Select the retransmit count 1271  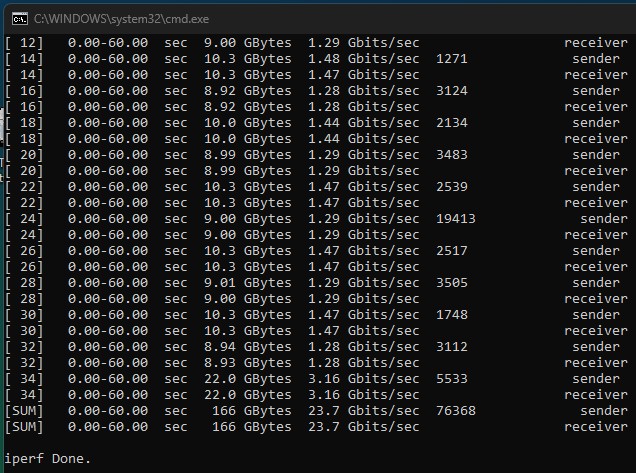pos(452,59)
